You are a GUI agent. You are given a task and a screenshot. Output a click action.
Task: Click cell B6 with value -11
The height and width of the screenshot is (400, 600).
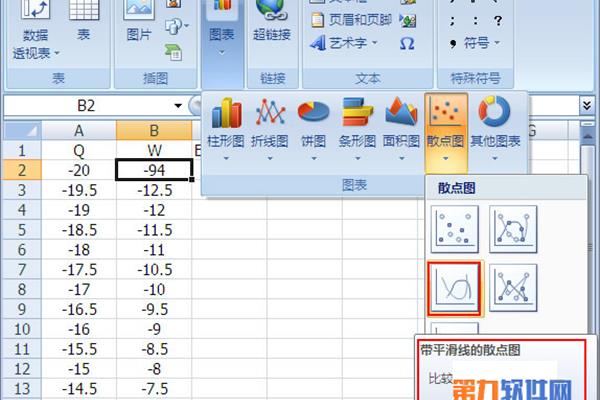pyautogui.click(x=154, y=250)
